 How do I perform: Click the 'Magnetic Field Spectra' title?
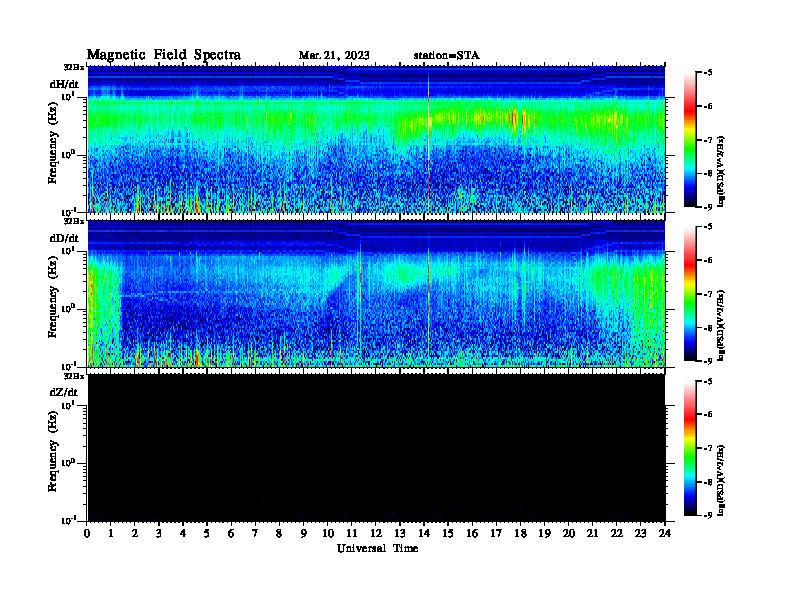[164, 55]
